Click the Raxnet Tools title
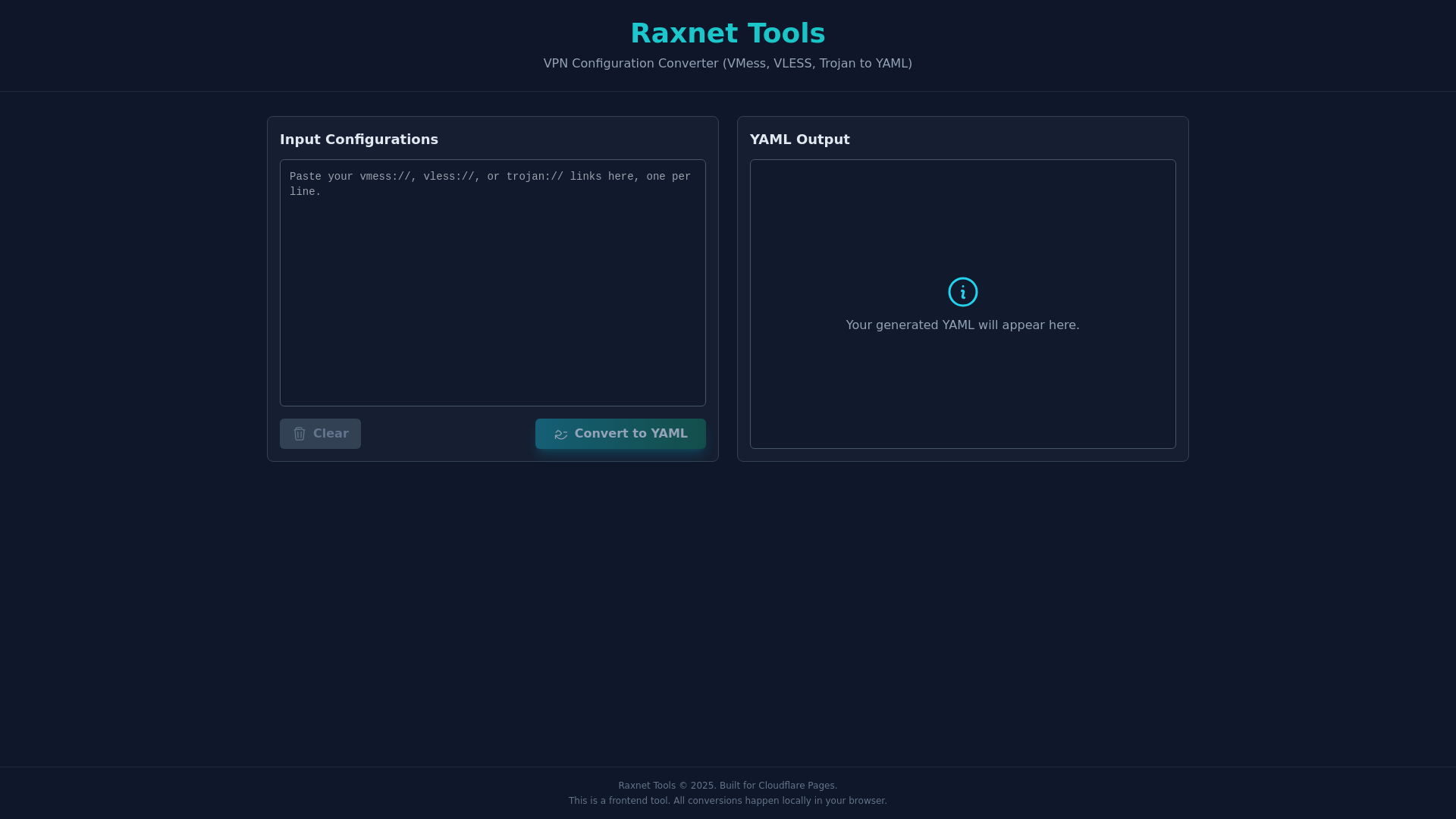The image size is (1456, 819). tap(728, 33)
